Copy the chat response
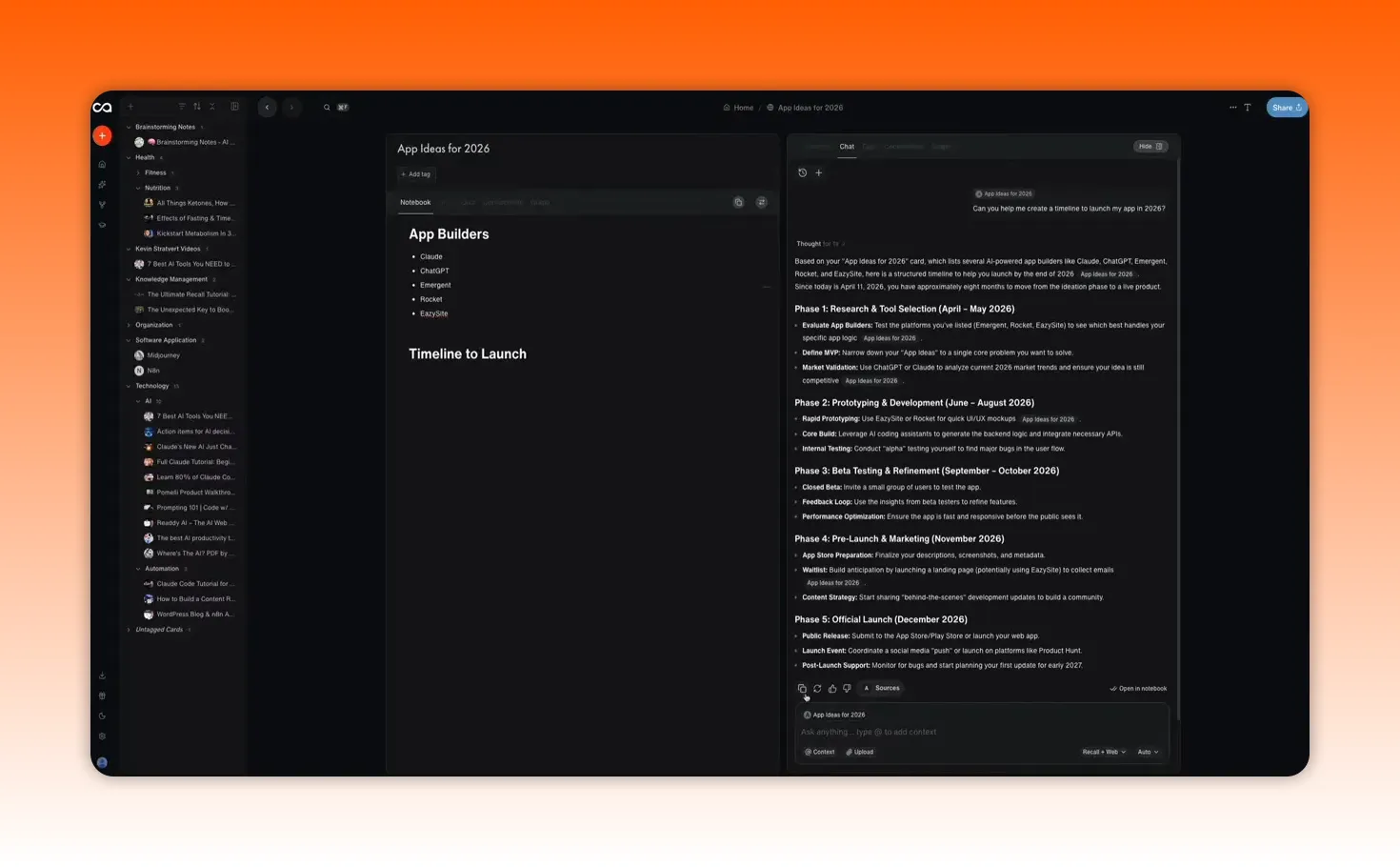Image resolution: width=1400 pixels, height=867 pixels. click(802, 688)
